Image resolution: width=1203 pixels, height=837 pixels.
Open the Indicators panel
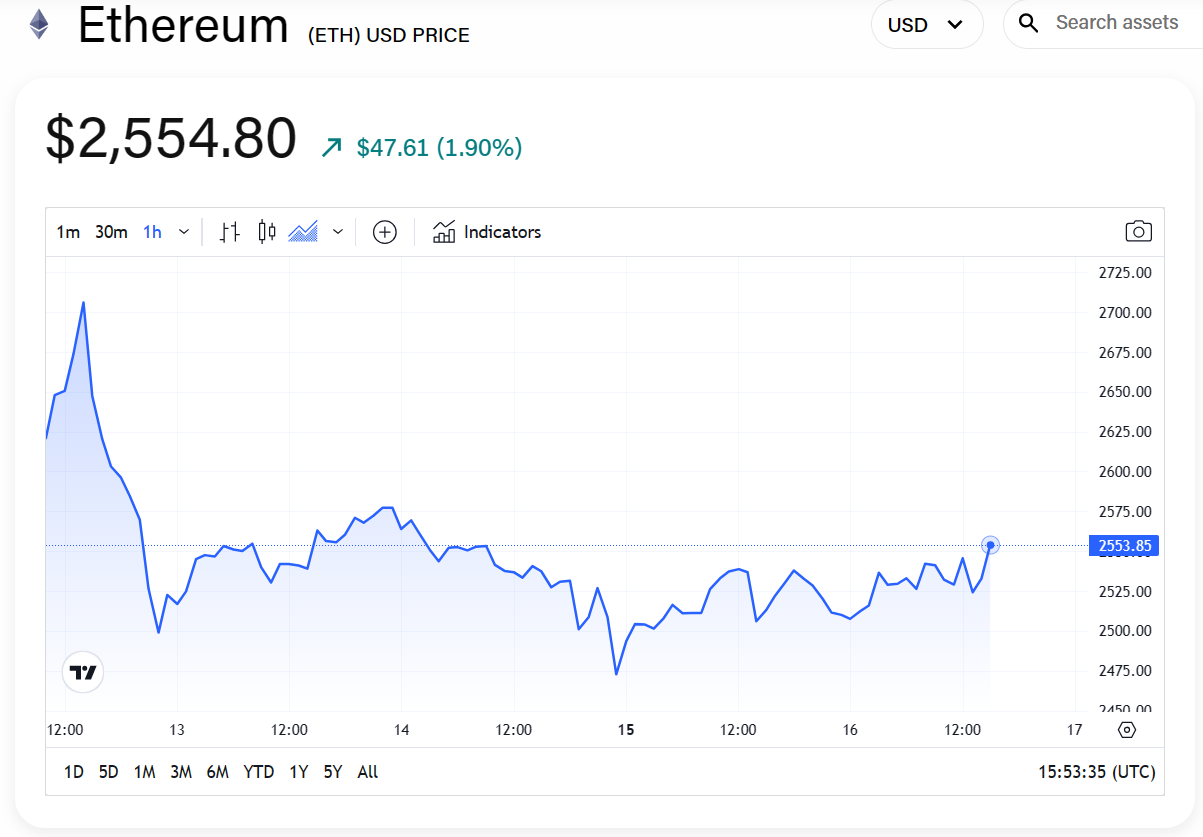click(x=487, y=231)
